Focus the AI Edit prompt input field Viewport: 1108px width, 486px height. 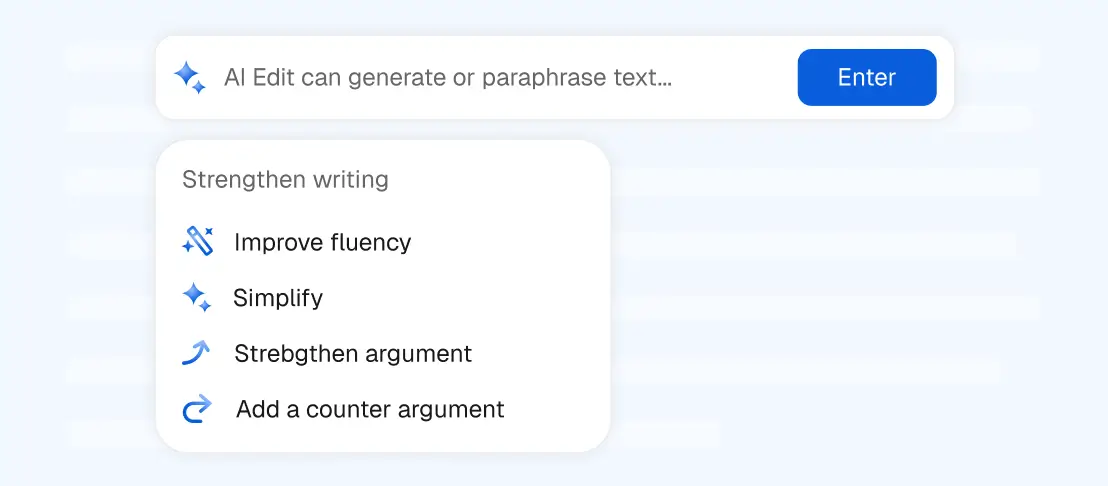(x=500, y=78)
